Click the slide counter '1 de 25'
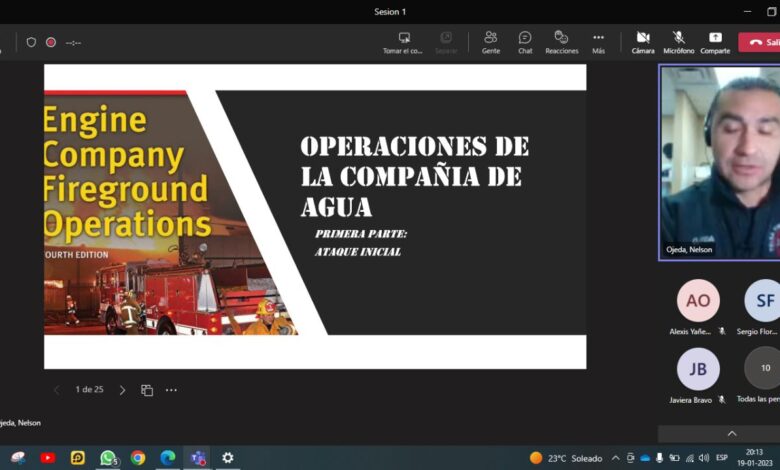Image resolution: width=780 pixels, height=470 pixels. (90, 389)
